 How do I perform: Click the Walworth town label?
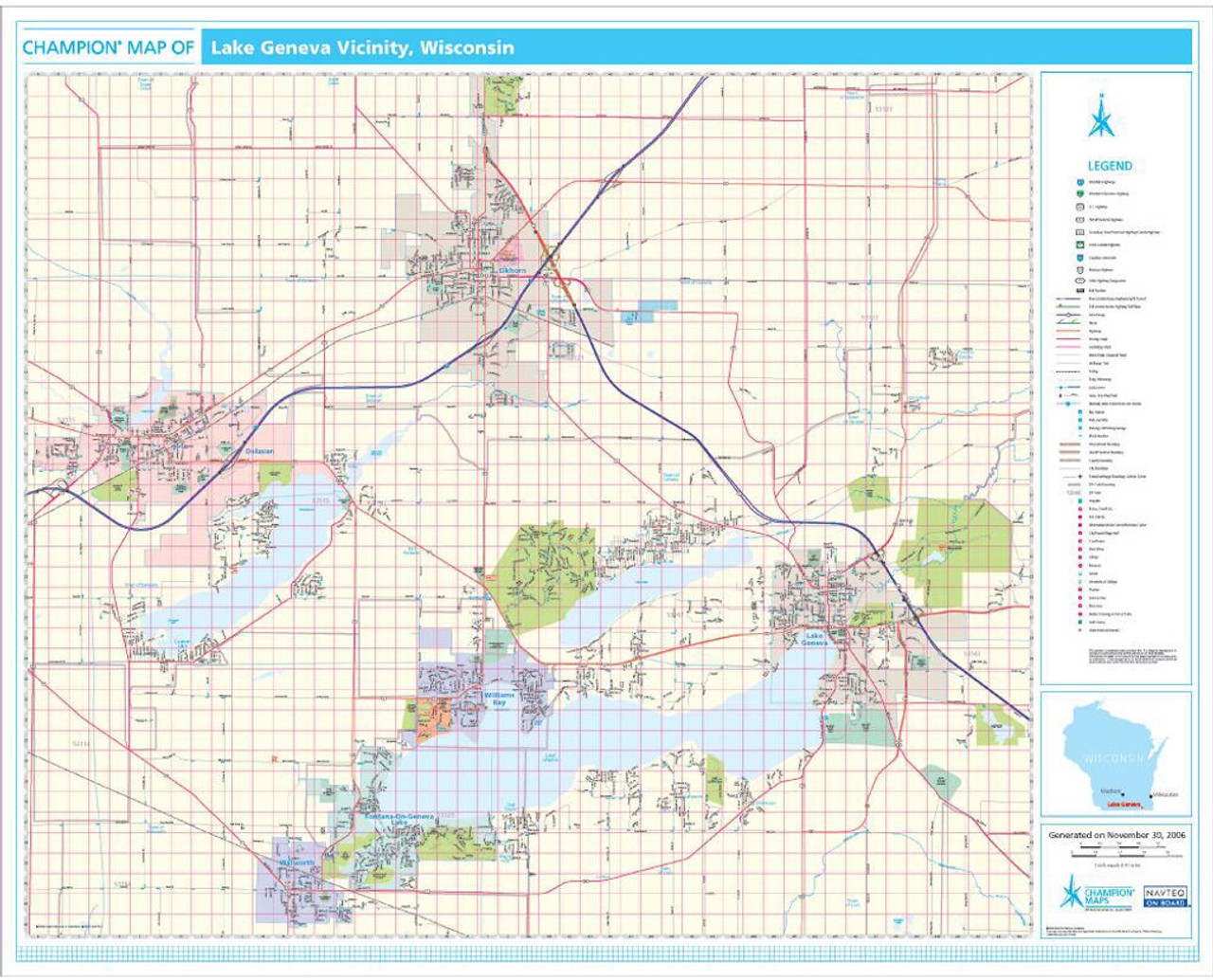pos(296,863)
